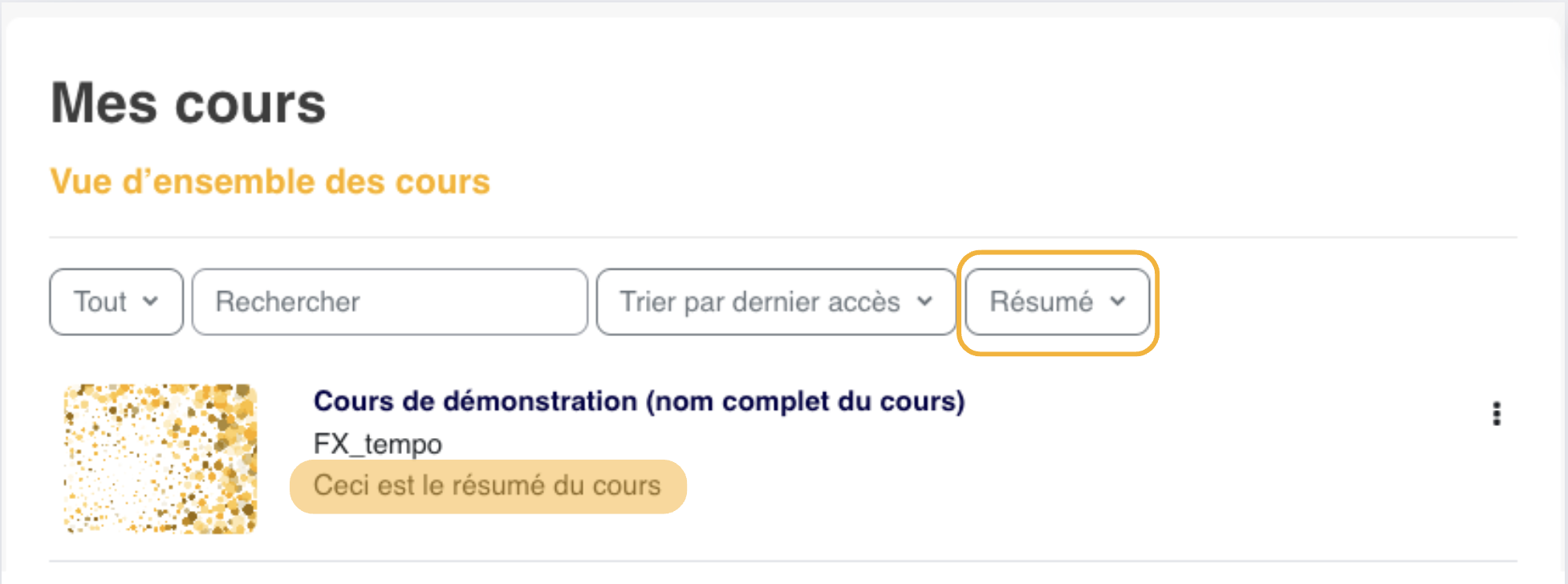This screenshot has width=1568, height=584.
Task: Click the FX_tempo course short name
Action: pyautogui.click(x=377, y=444)
